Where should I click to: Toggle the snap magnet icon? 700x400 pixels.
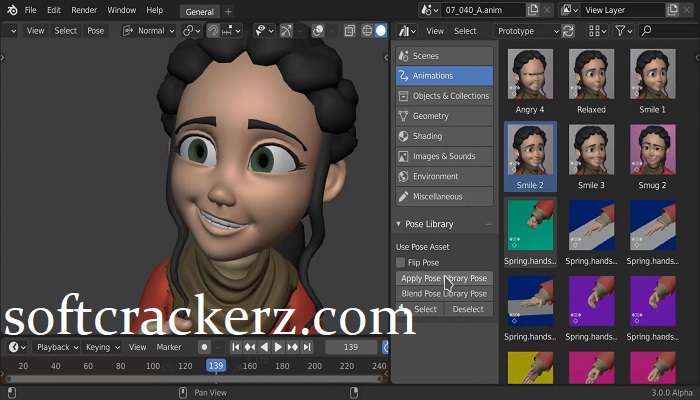[x=213, y=31]
